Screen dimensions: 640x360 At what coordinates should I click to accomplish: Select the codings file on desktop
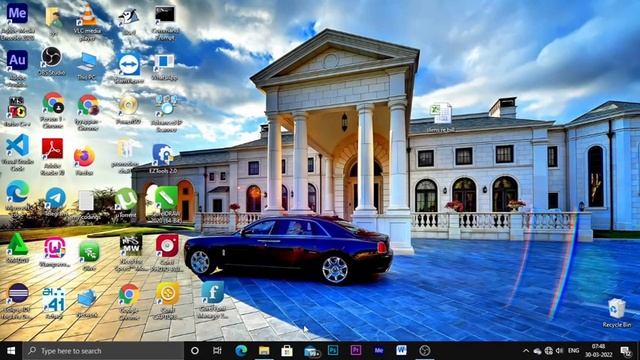click(87, 206)
